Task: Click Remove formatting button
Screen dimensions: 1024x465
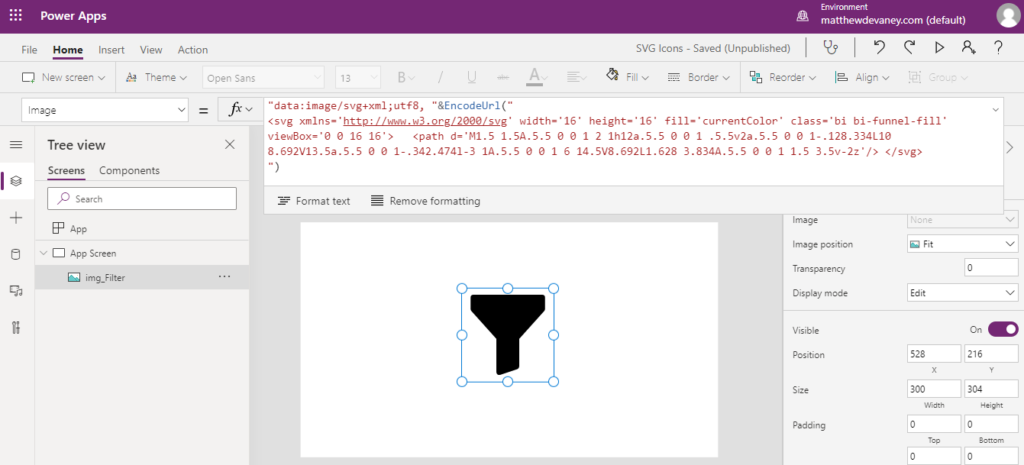Action: 425,201
